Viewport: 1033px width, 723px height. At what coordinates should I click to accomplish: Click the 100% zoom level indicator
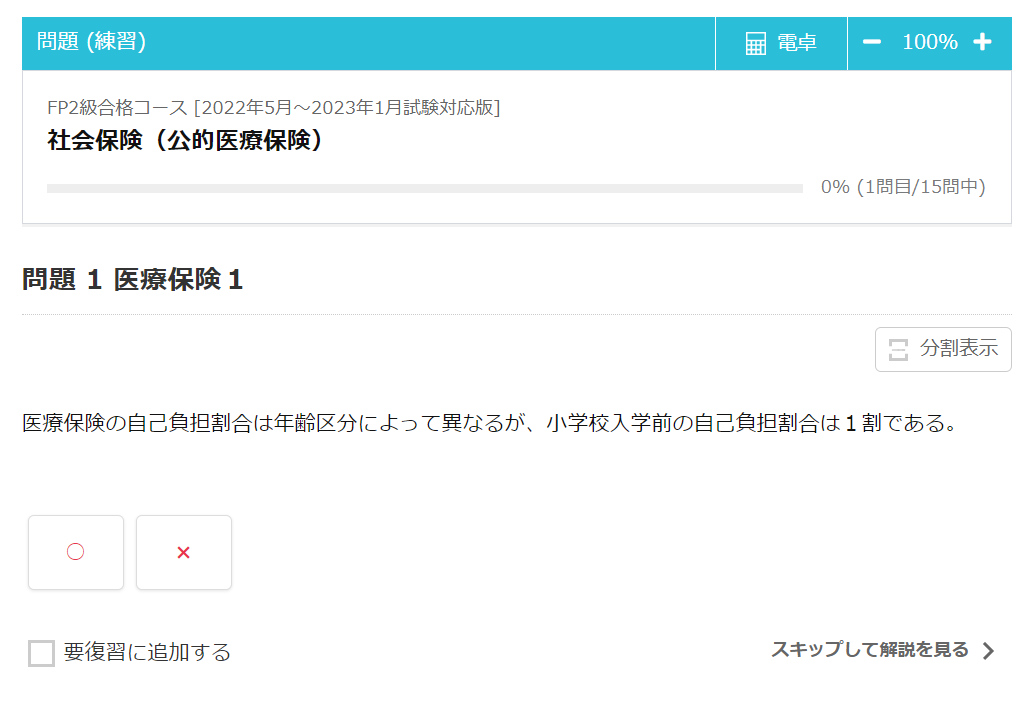[x=929, y=42]
